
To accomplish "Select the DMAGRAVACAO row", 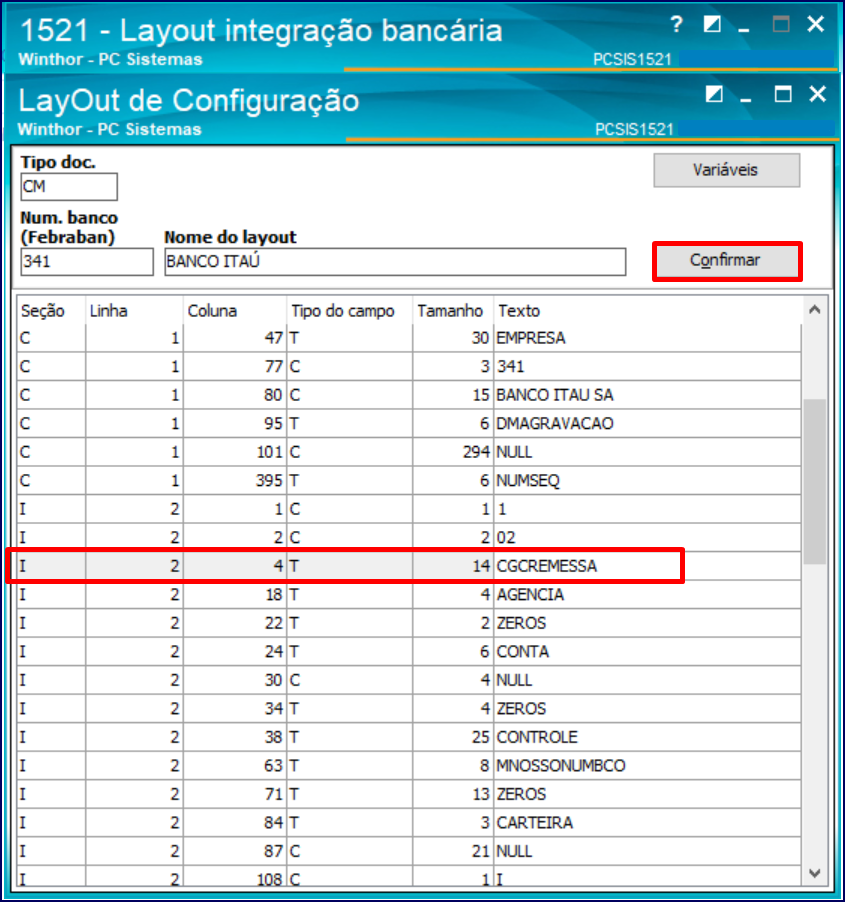I will coord(409,424).
